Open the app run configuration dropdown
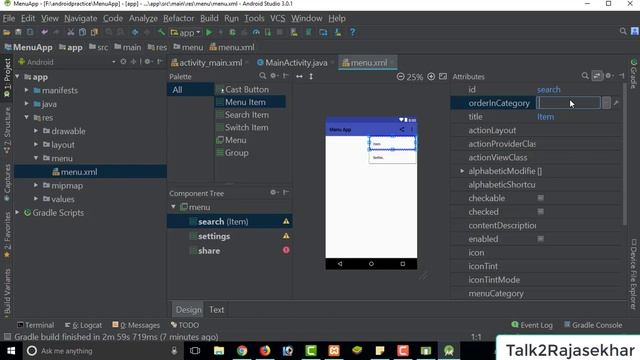 tap(186, 32)
